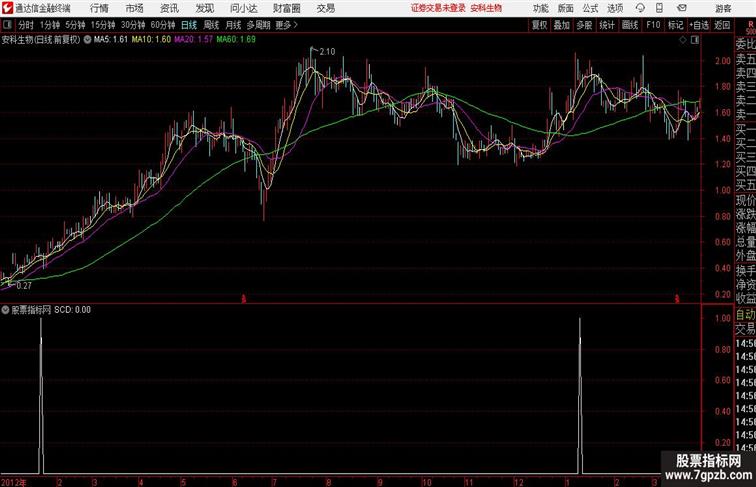This screenshot has height=487, width=756.
Task: Click the first SCD signal spike in indicator panel
Action: click(x=41, y=395)
